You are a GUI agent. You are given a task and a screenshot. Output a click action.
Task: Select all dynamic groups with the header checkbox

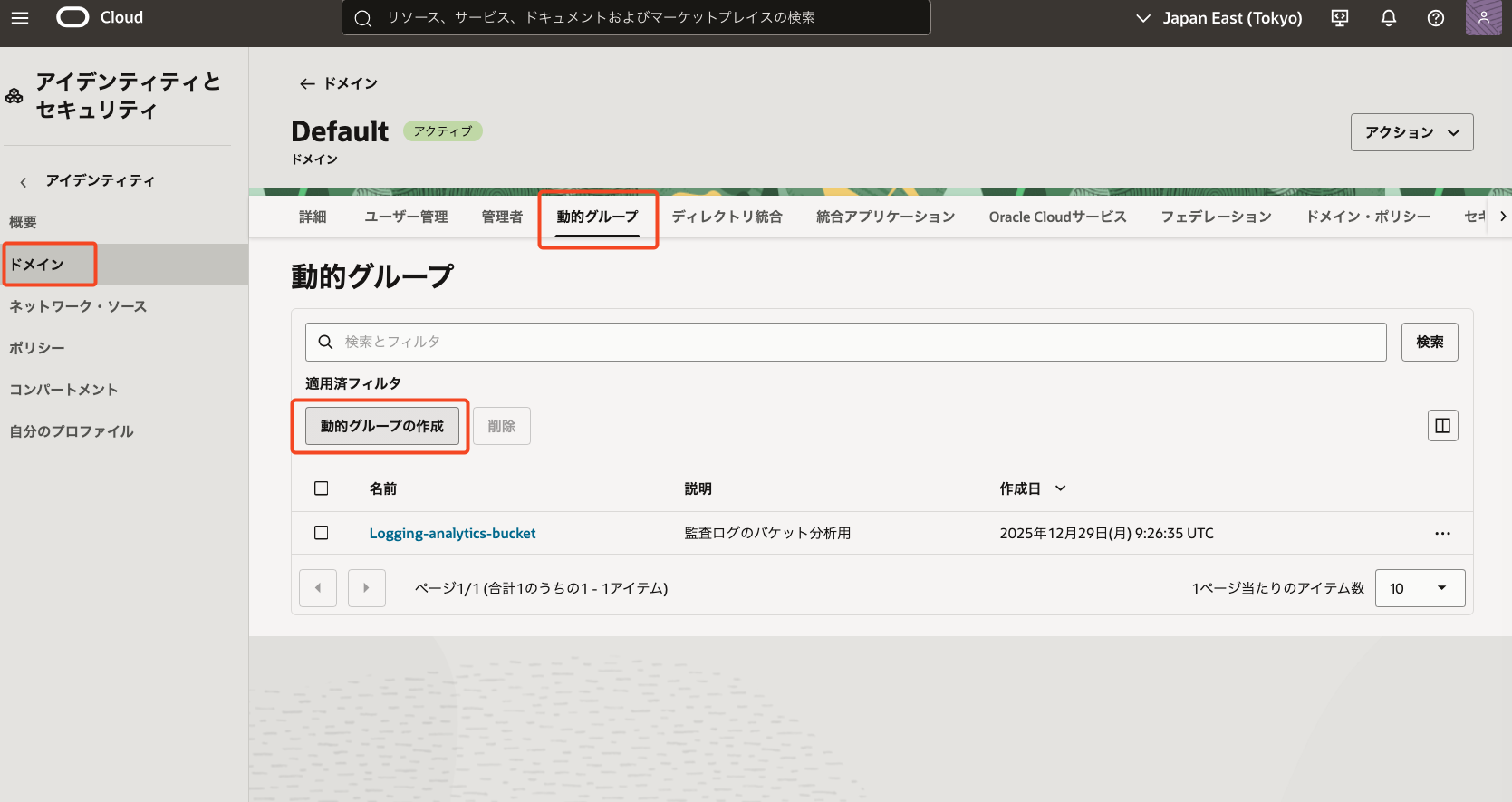click(322, 488)
